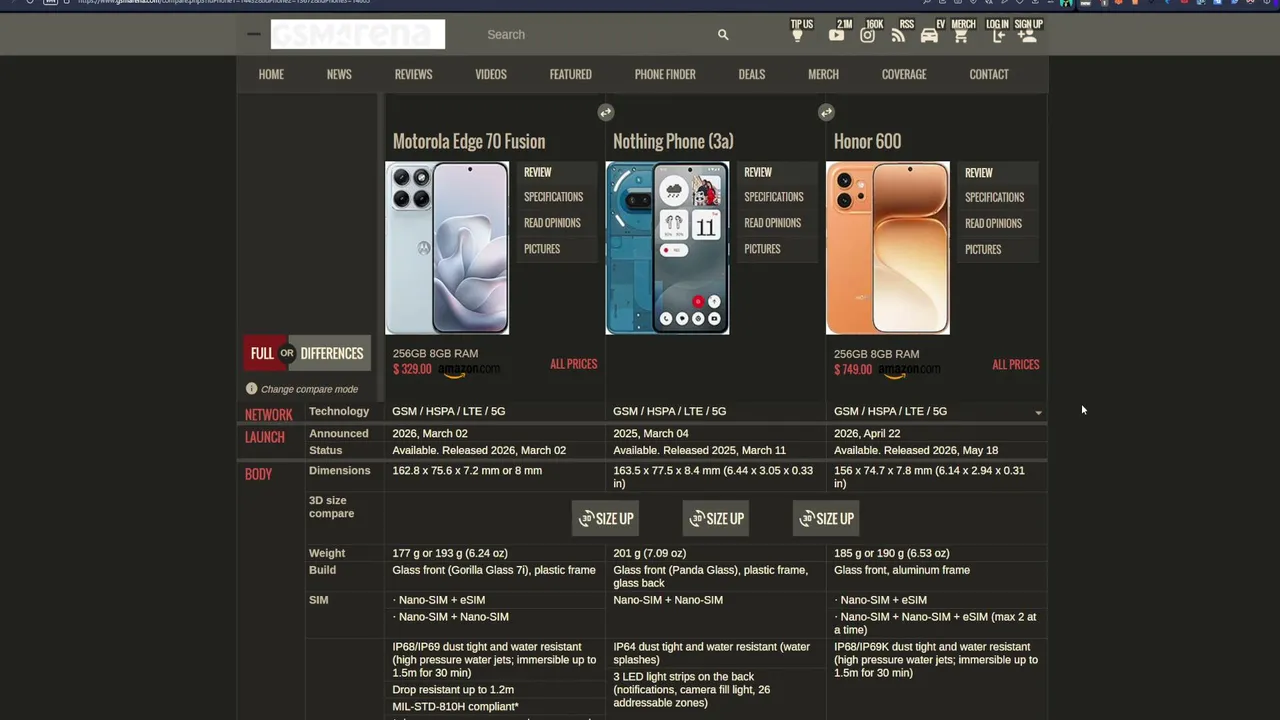The image size is (1280, 720).
Task: Open Specifications for Honor 600
Action: 994,198
